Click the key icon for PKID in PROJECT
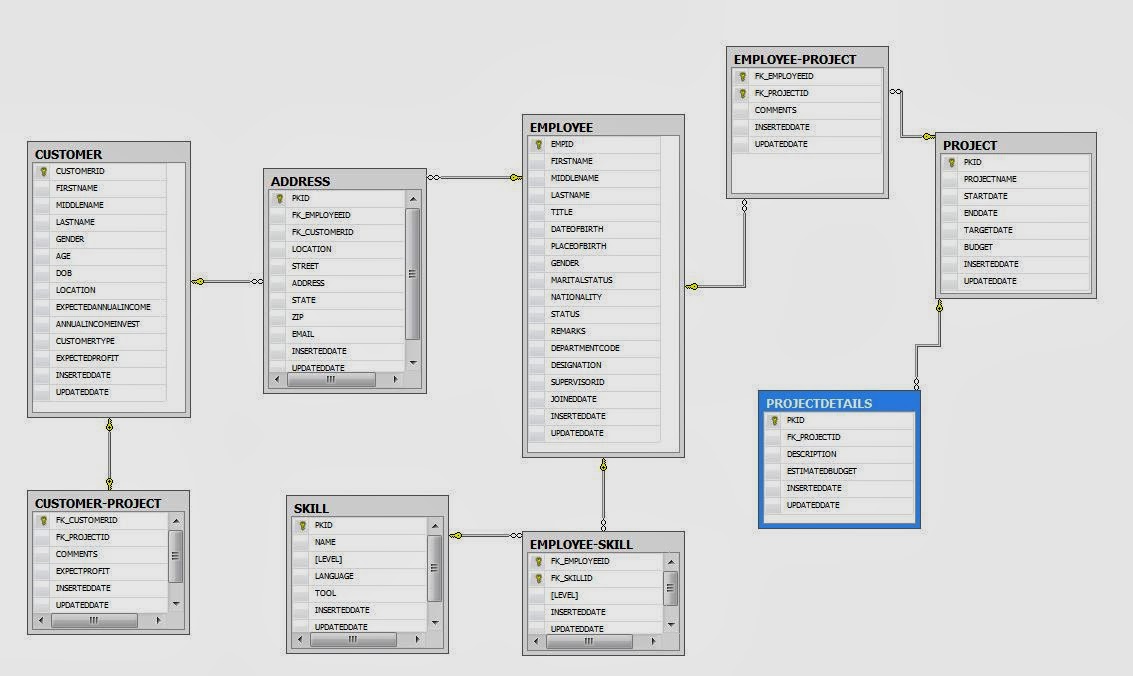 click(953, 161)
